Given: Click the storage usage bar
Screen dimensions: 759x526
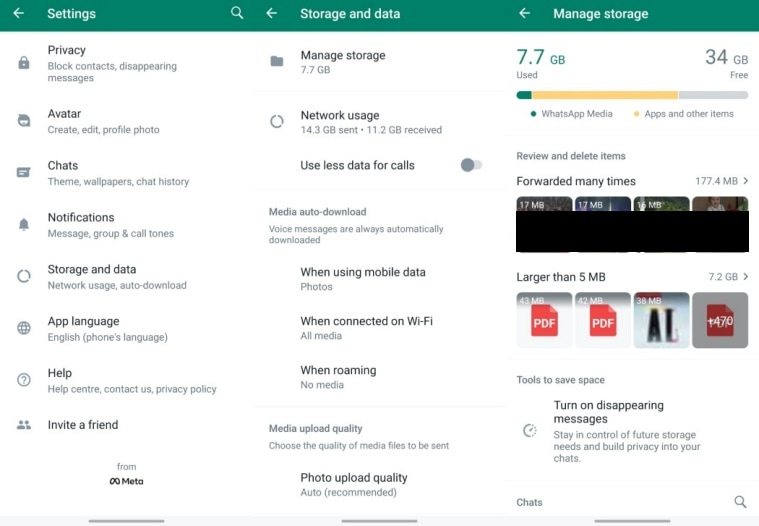Looking at the screenshot, I should (x=632, y=95).
